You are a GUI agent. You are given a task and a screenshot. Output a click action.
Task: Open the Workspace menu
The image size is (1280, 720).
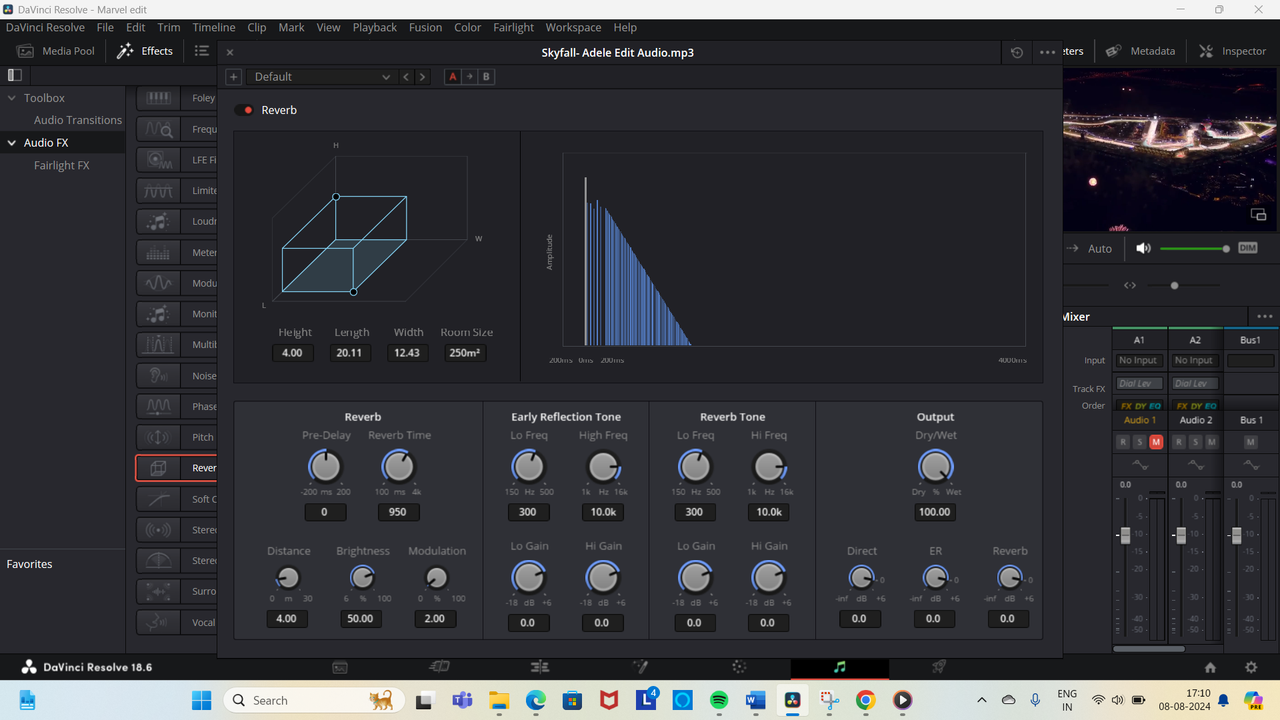point(573,27)
